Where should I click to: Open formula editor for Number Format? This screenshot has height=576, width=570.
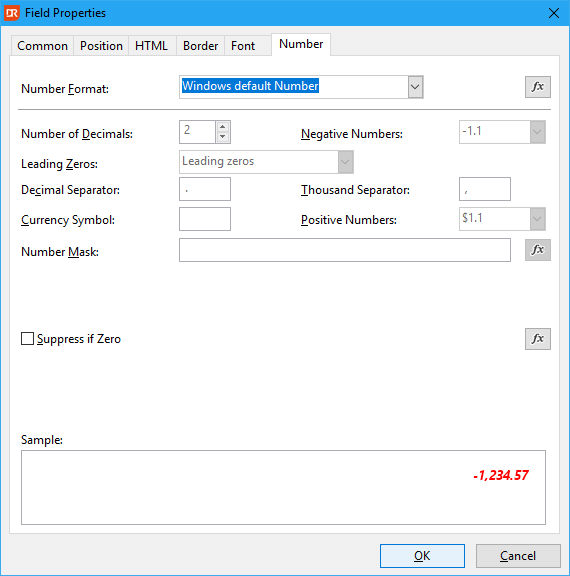pos(537,87)
